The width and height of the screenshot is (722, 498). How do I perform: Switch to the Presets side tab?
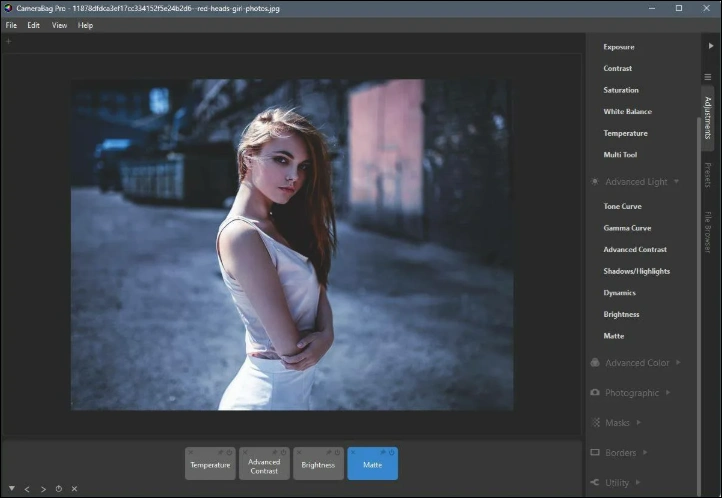[x=708, y=175]
